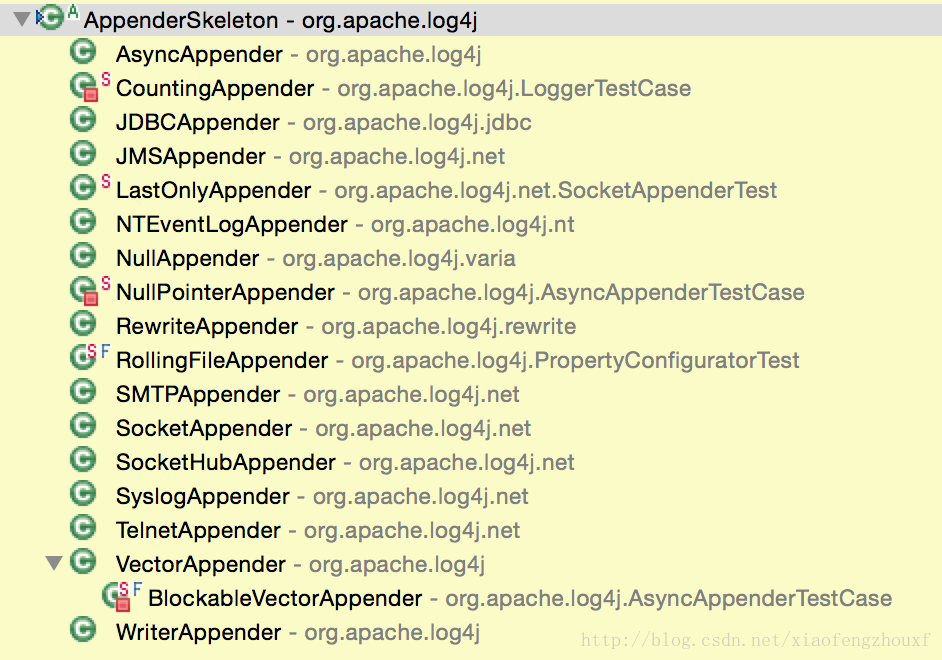Click the BlockableVectorAppender class icon

click(115, 598)
